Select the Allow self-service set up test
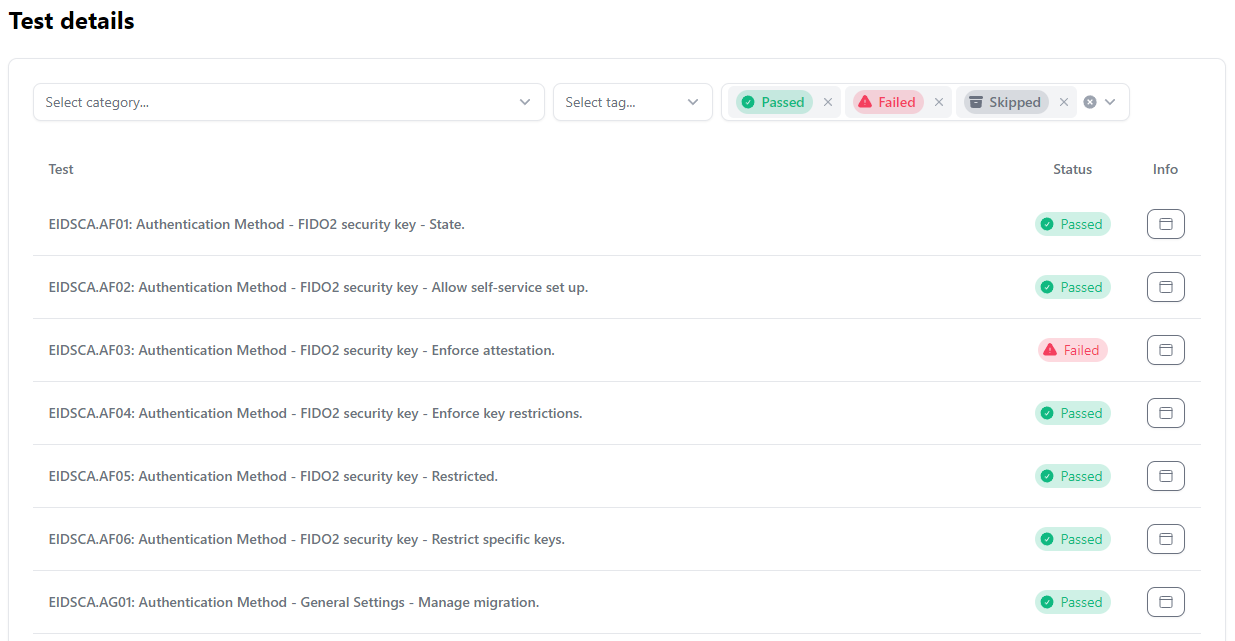 point(617,287)
